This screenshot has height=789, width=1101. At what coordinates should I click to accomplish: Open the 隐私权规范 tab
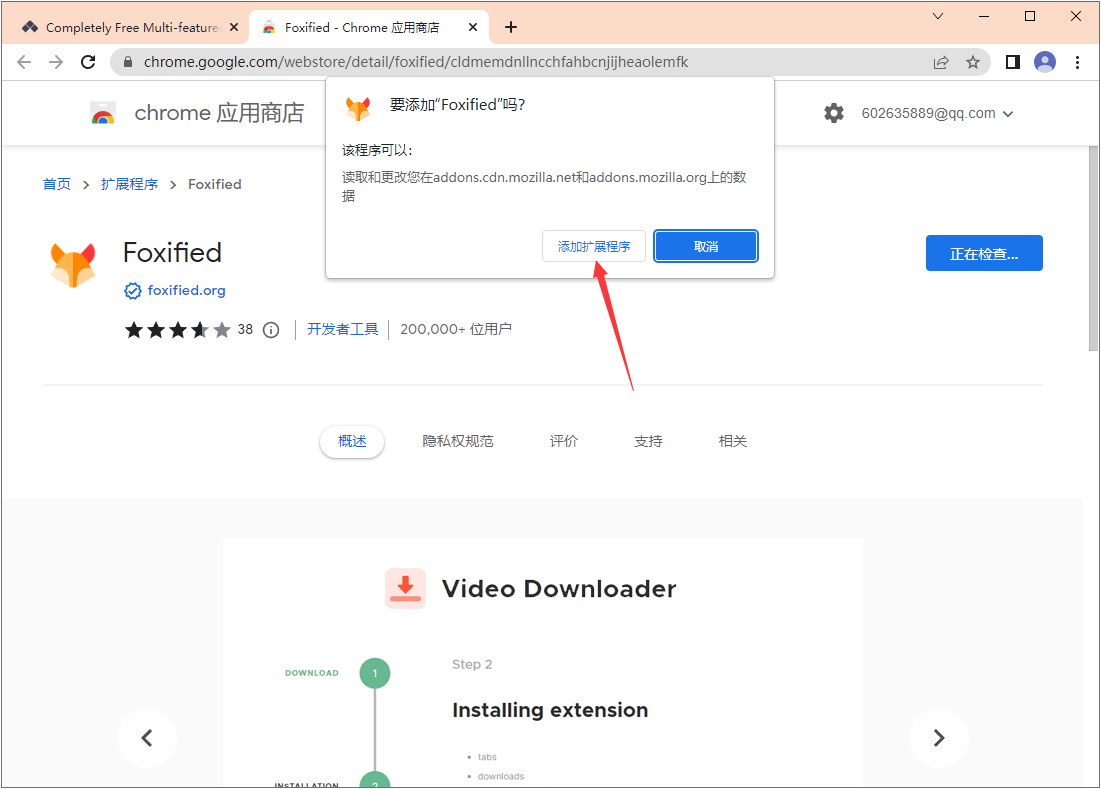click(458, 441)
